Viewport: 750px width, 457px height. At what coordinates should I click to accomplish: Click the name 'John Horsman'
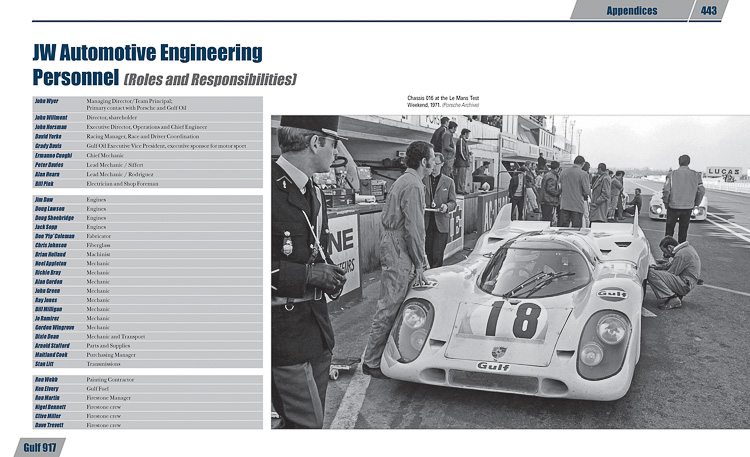51,127
